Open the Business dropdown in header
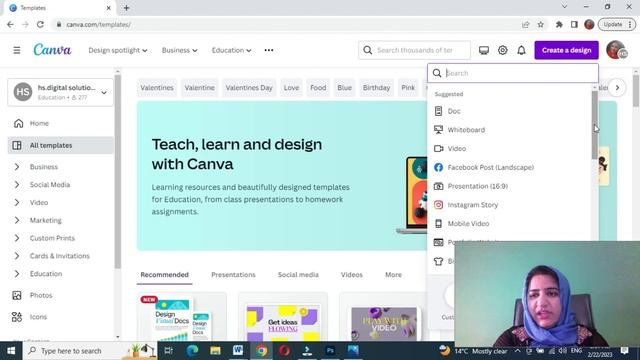640x360 pixels. tap(179, 50)
